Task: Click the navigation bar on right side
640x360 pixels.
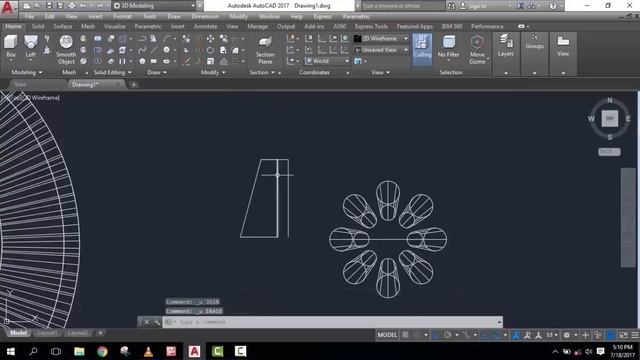Action: 629,218
